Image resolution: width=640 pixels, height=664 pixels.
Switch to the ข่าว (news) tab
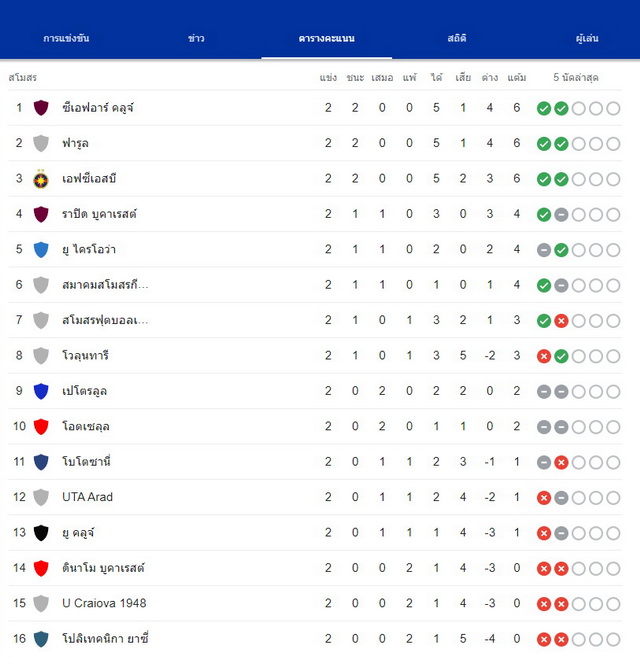[196, 38]
